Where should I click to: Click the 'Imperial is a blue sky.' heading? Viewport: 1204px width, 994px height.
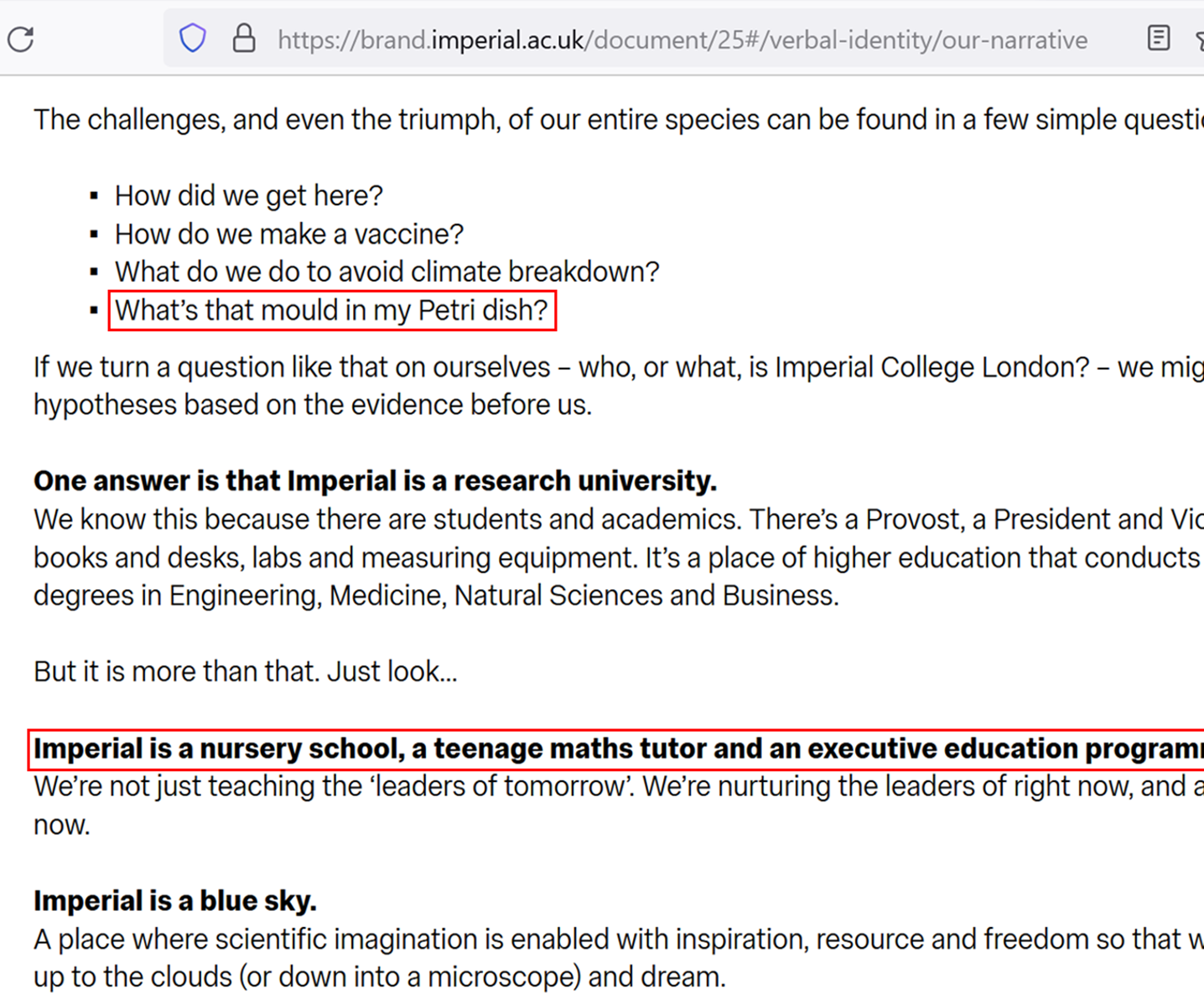pos(174,901)
